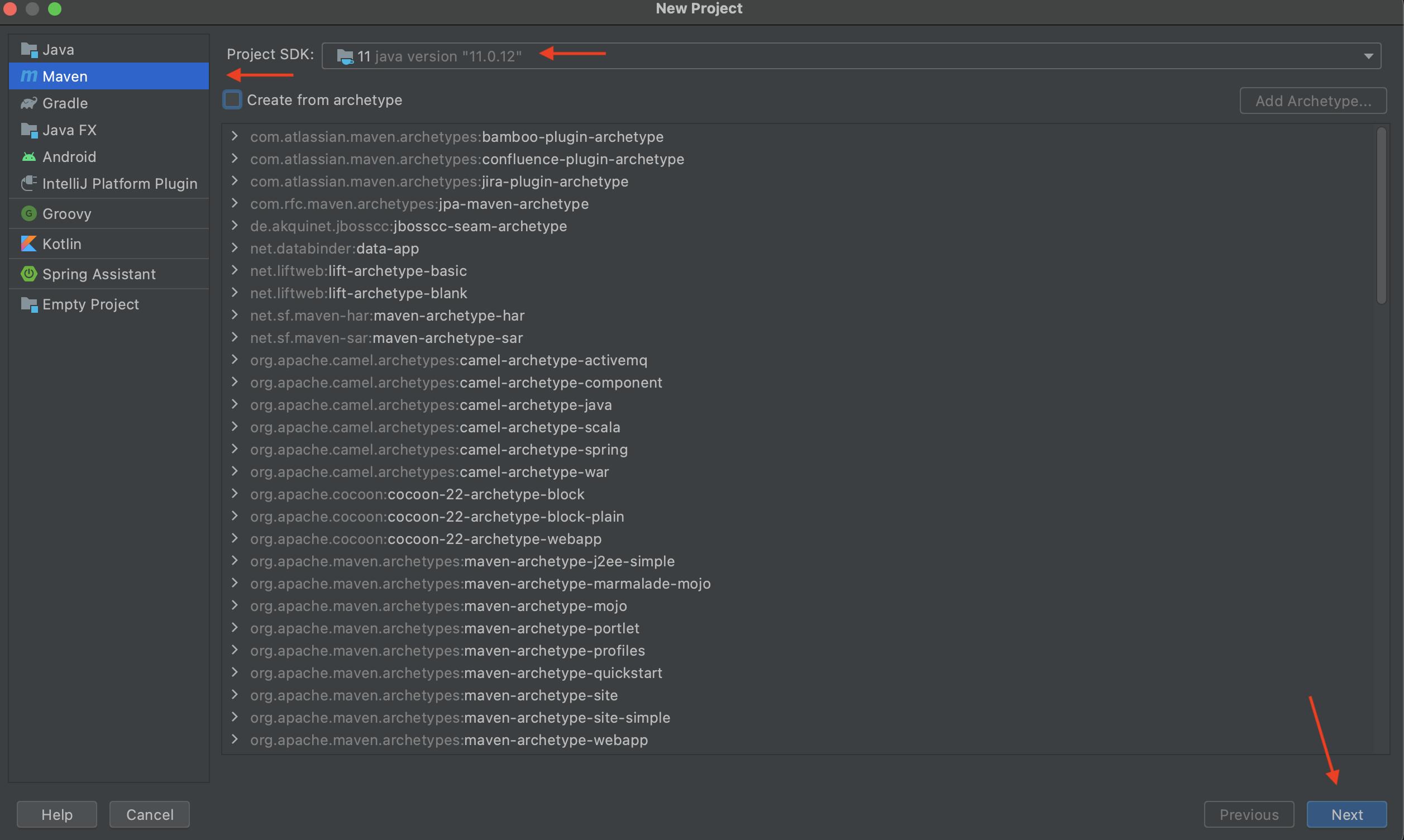1404x840 pixels.
Task: Expand the cocoon-22-archetype-webapp node
Action: tap(235, 539)
